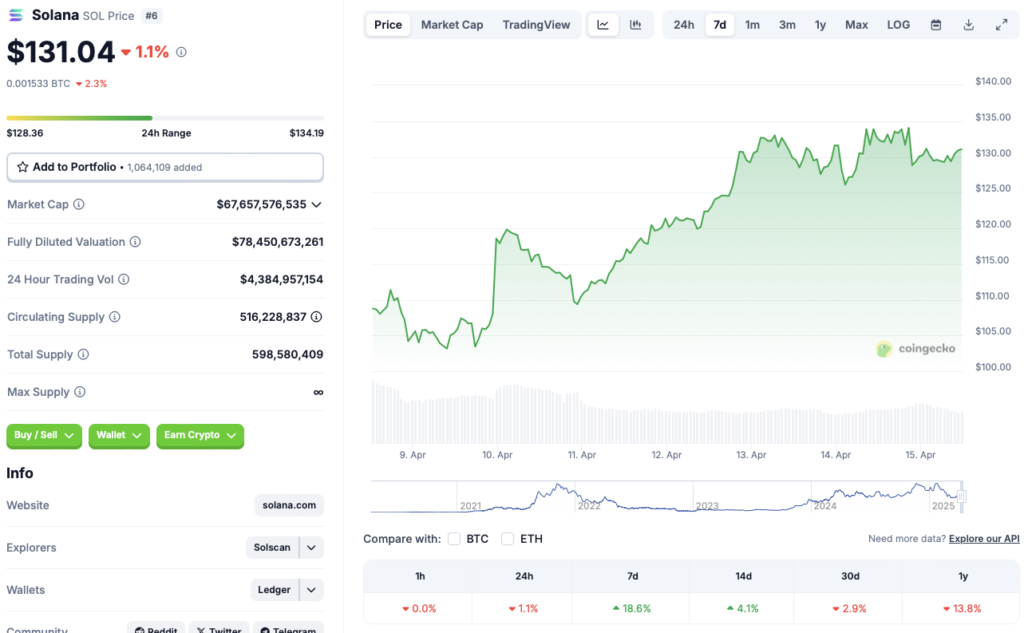Open the Earn Crypto dropdown
Screen dimensions: 1024x633
[200, 436]
